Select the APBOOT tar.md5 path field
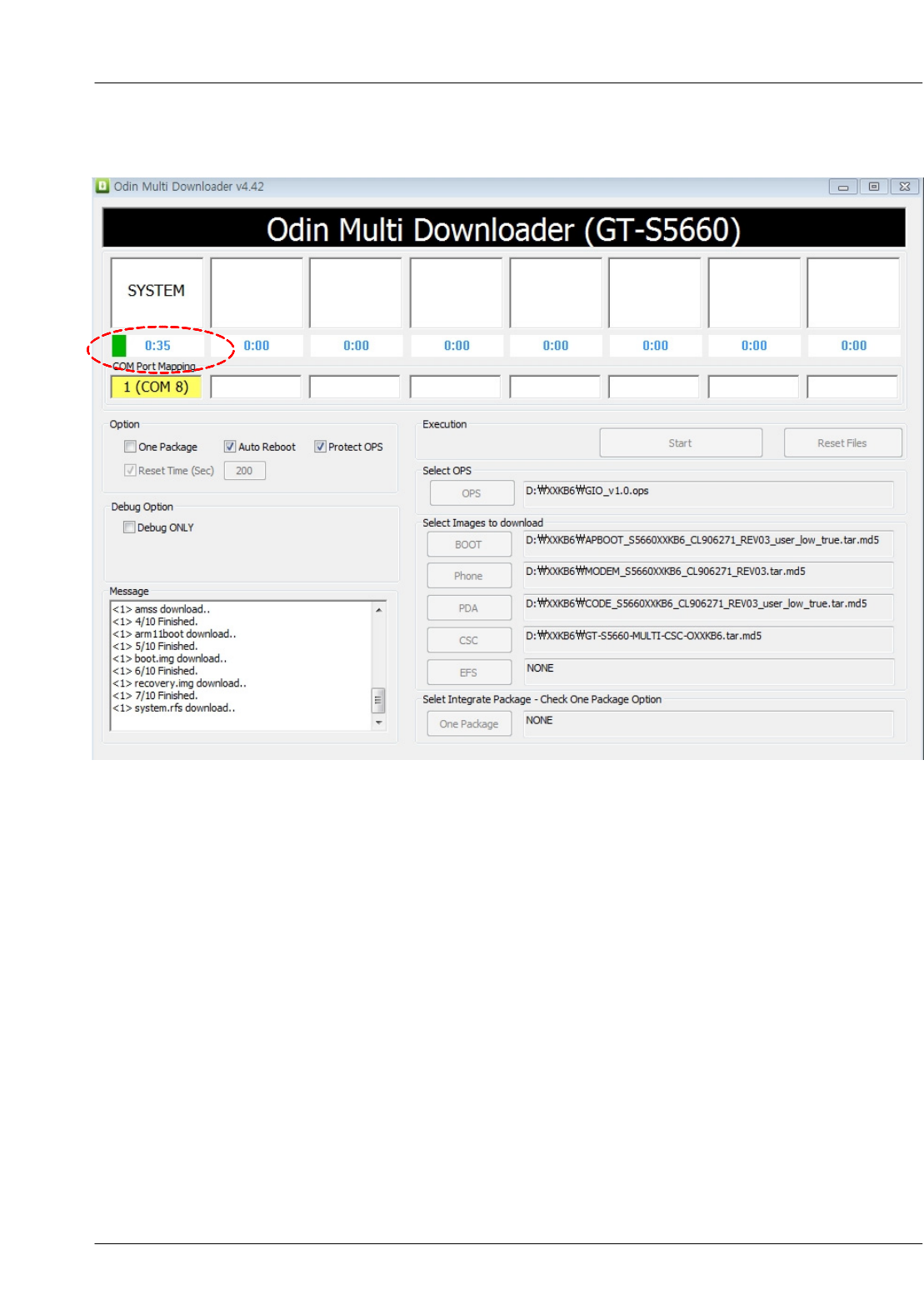 click(708, 543)
